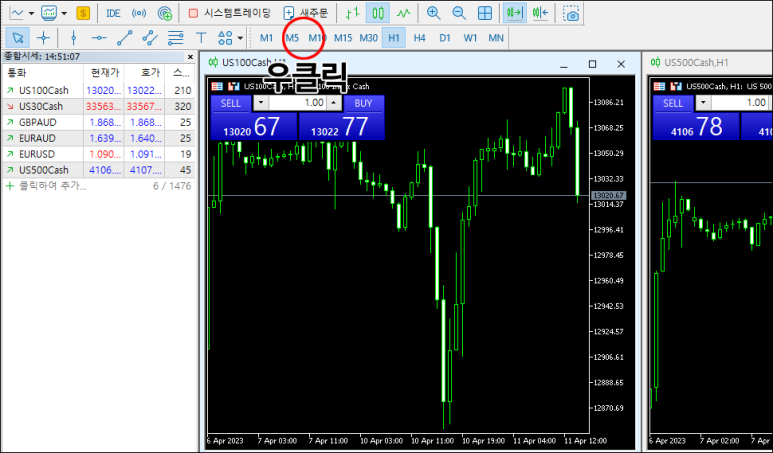Expand the new chart dropdown arrow

(x=32, y=13)
